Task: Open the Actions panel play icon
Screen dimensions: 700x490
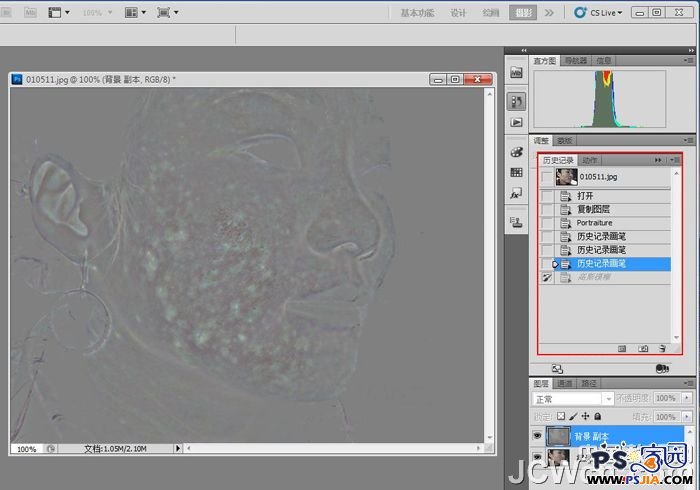Action: pyautogui.click(x=517, y=122)
